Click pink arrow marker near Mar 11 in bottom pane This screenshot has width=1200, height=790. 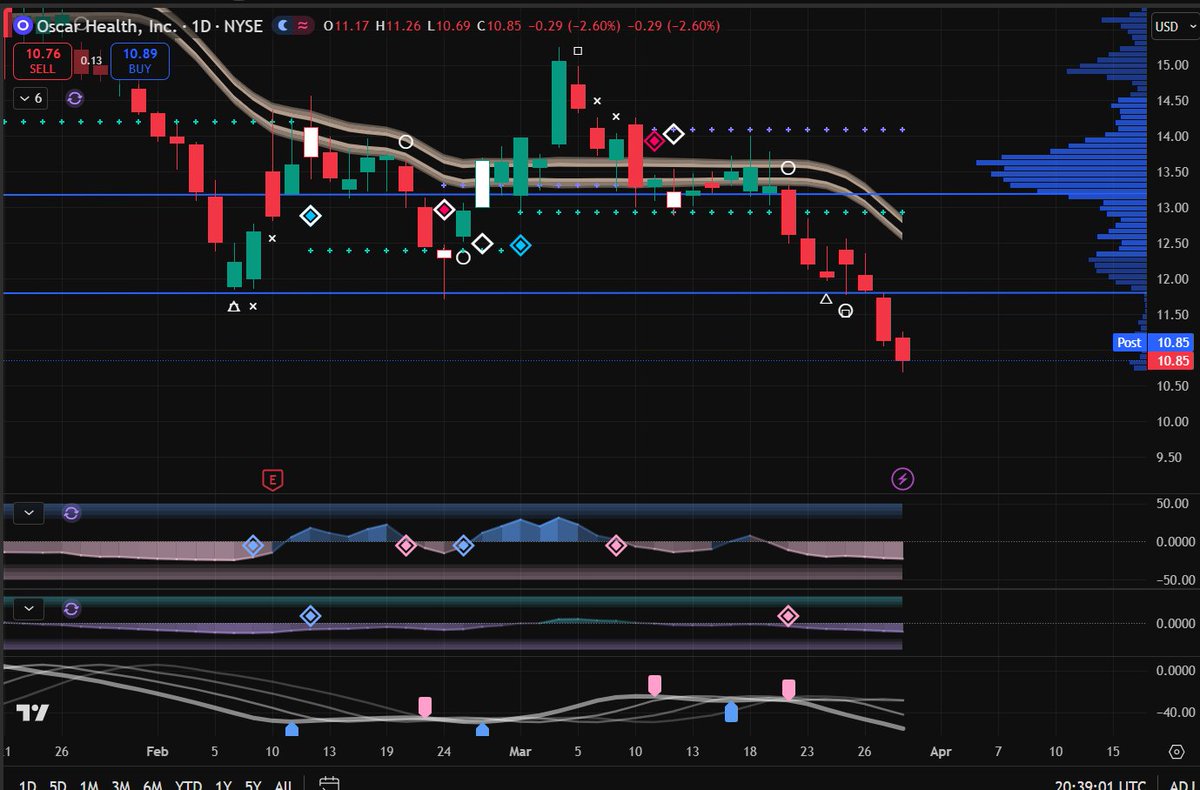point(655,685)
